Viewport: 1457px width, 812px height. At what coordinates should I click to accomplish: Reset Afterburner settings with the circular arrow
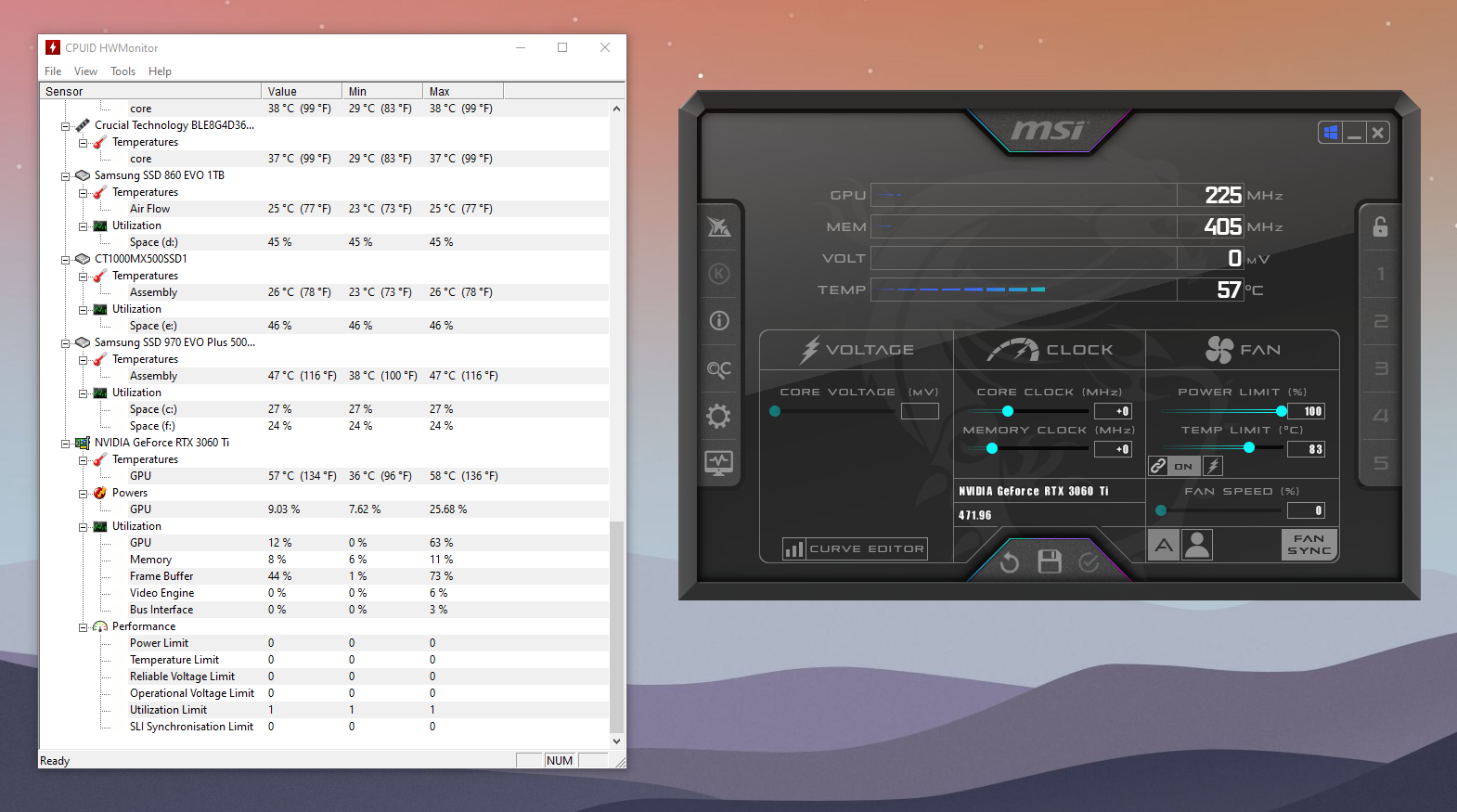pos(1010,562)
